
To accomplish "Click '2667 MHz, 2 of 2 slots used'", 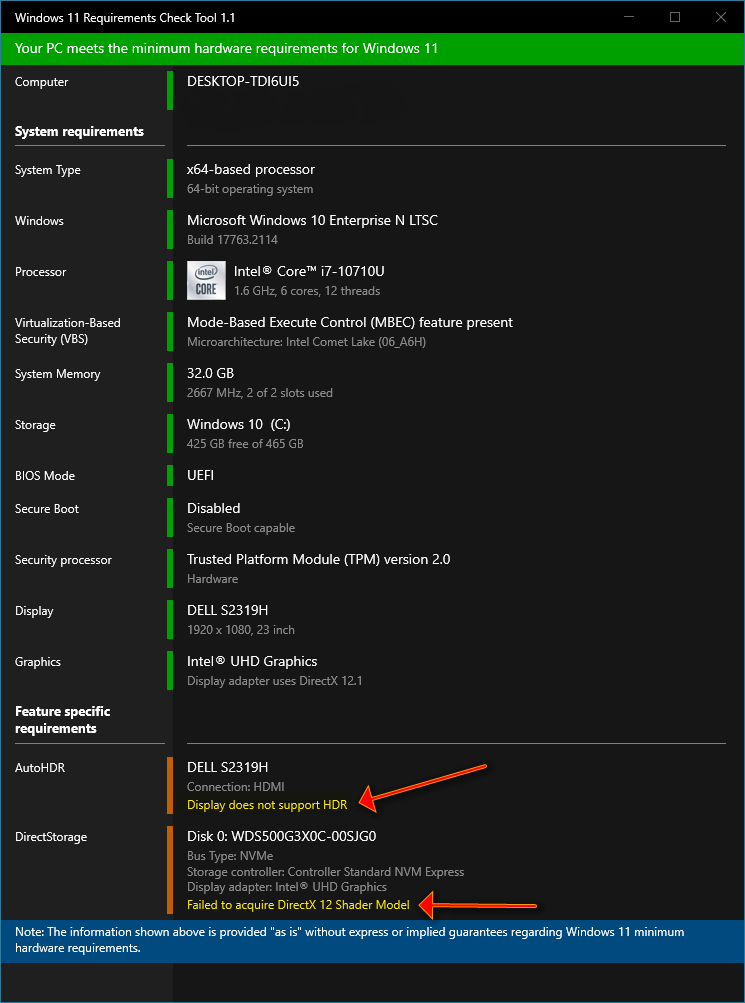I will pyautogui.click(x=260, y=393).
